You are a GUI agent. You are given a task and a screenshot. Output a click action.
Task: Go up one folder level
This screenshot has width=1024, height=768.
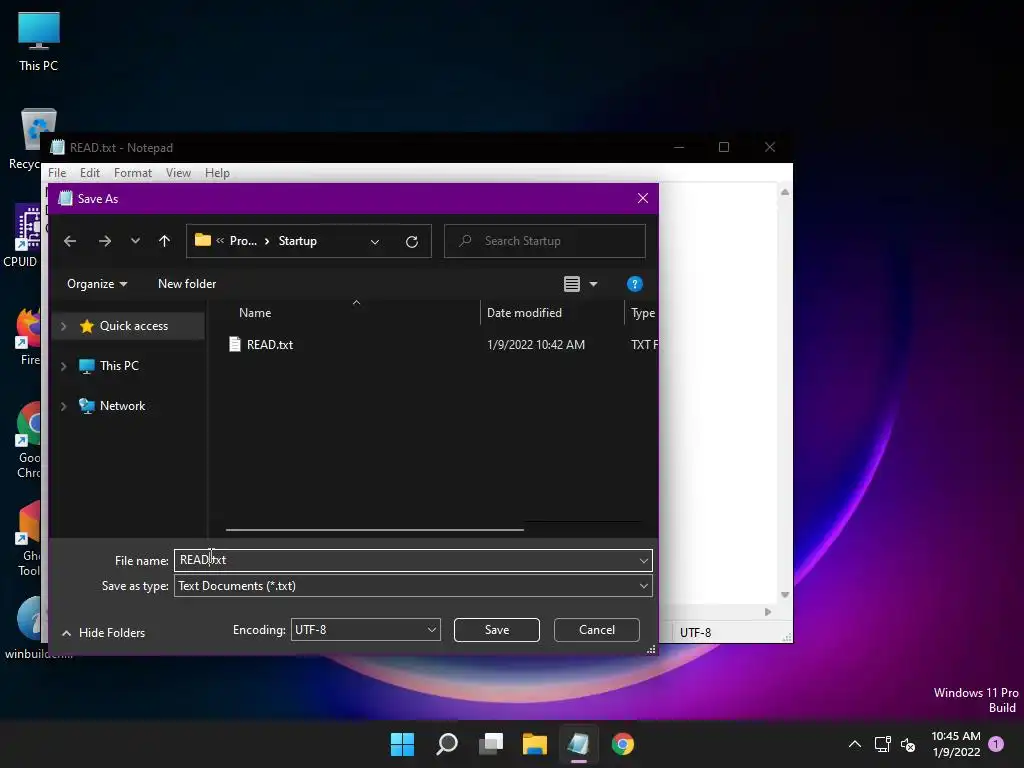[x=165, y=241]
